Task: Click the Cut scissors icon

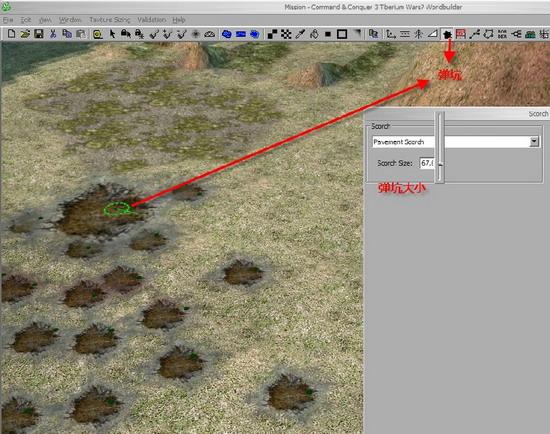Action: [53, 34]
